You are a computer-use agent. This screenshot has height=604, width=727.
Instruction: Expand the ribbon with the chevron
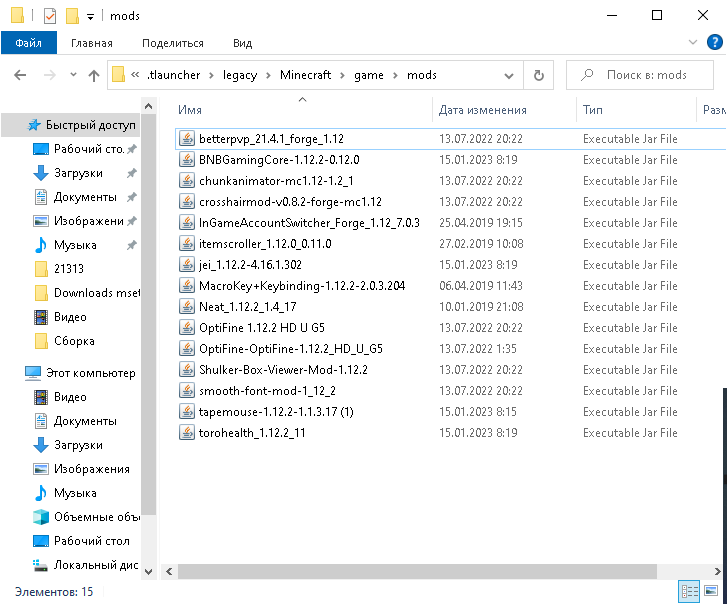coord(693,42)
